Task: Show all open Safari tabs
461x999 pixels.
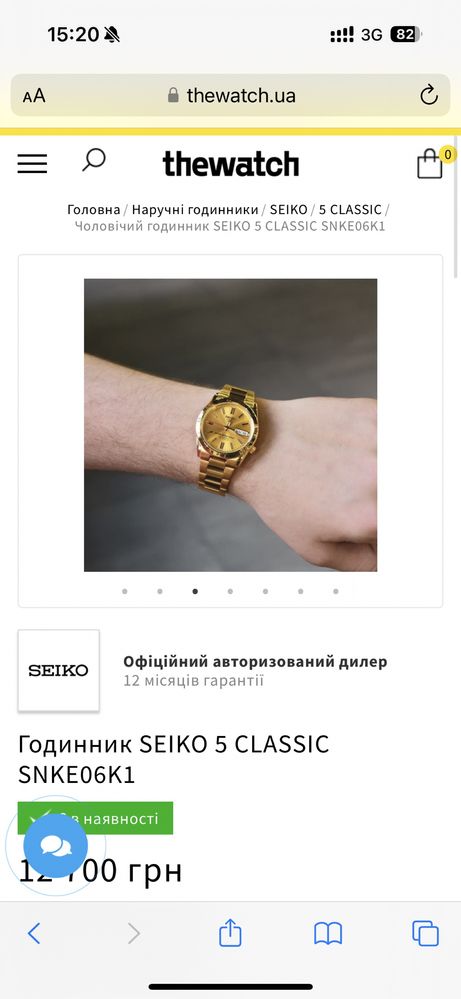Action: tap(425, 933)
